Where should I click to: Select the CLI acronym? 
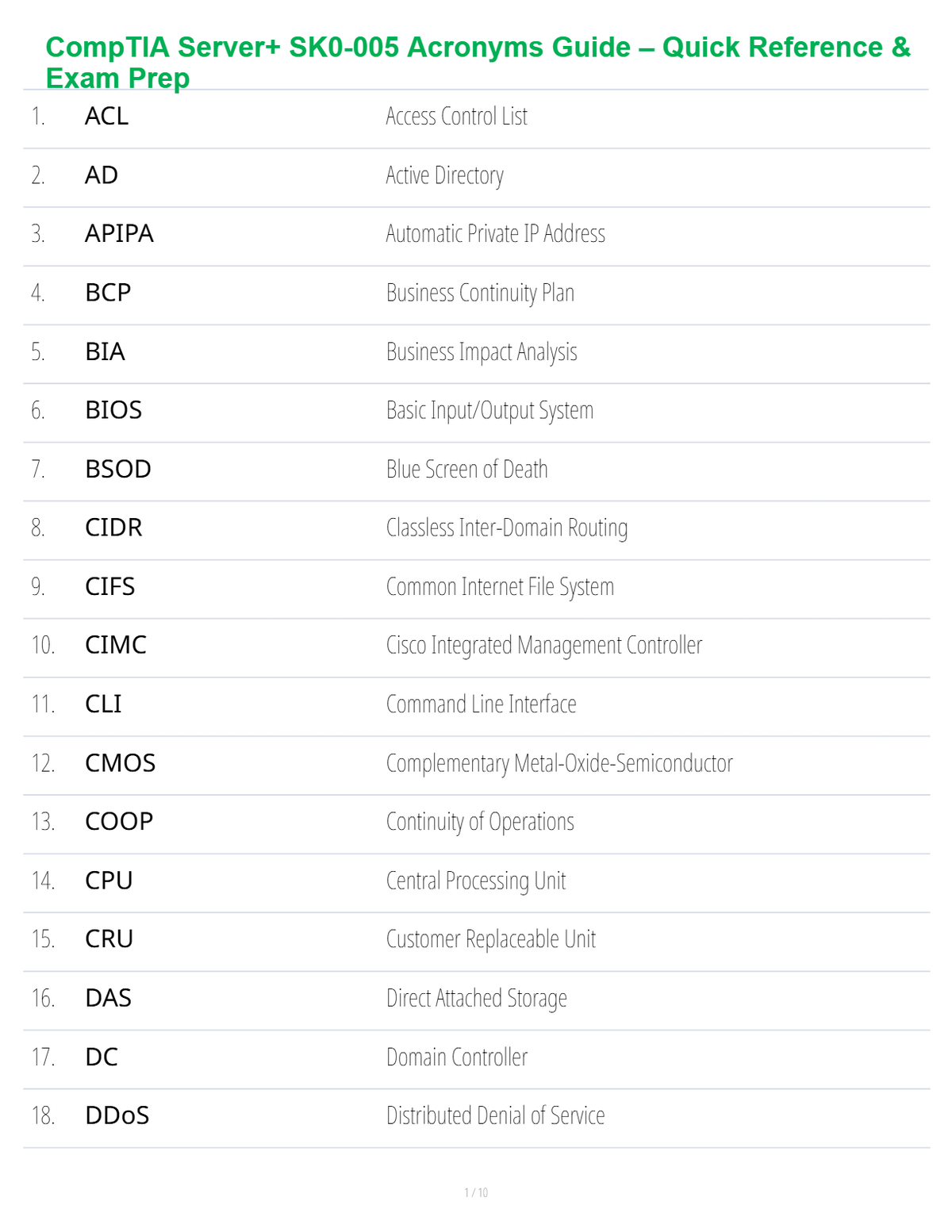coord(103,704)
